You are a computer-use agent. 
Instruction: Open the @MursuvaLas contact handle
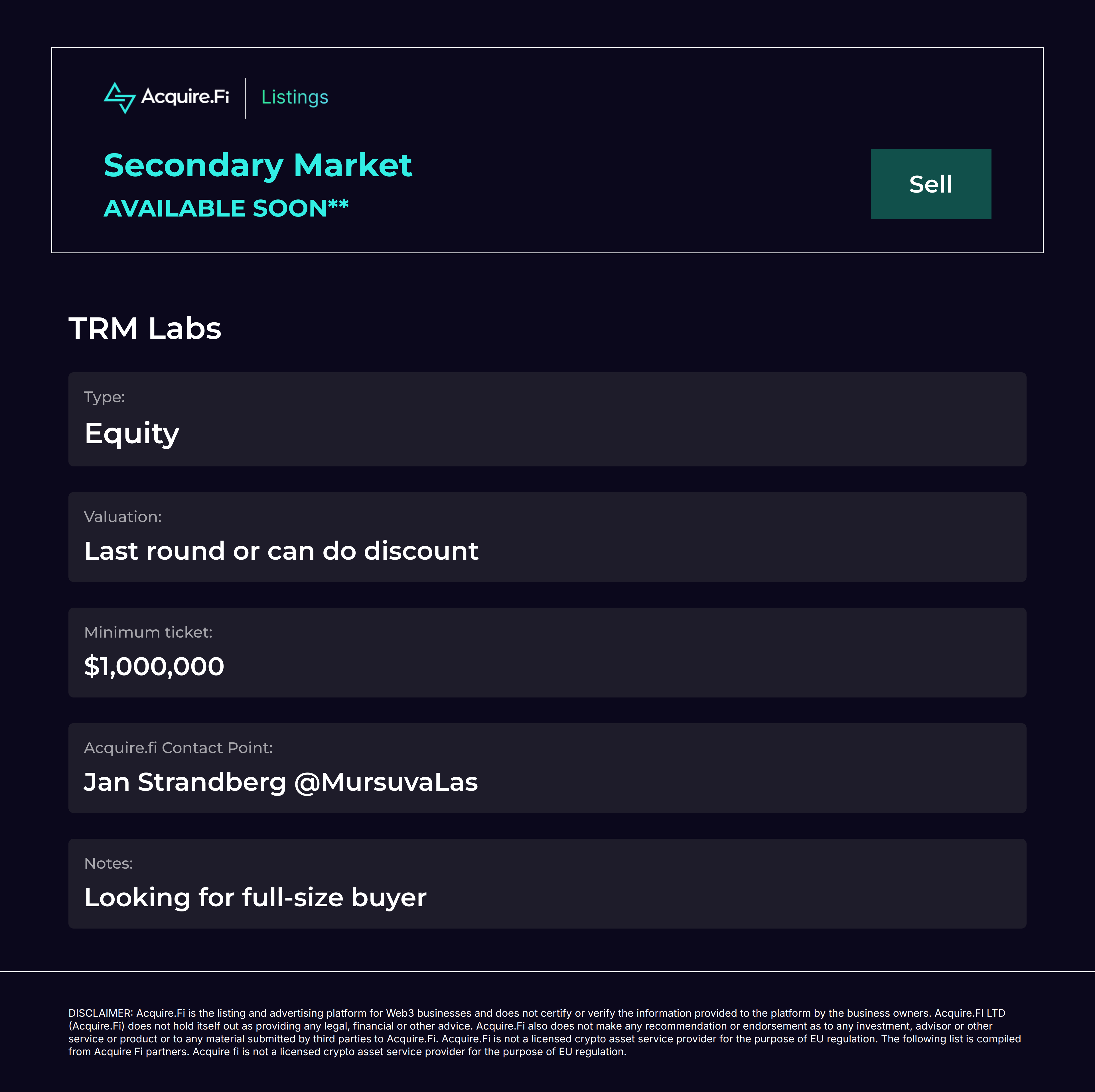point(386,782)
